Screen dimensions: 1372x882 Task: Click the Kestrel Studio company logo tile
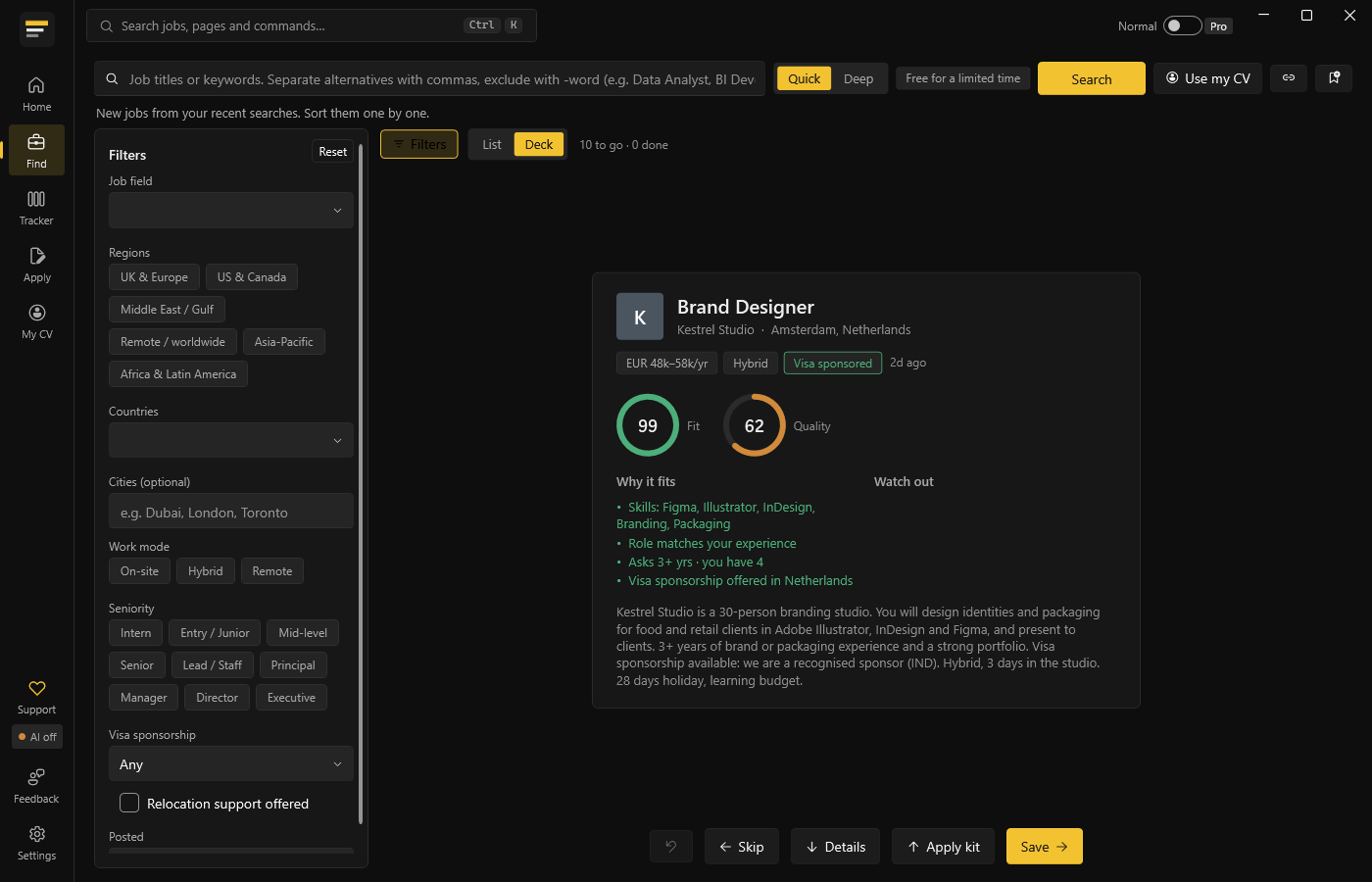[x=640, y=317]
